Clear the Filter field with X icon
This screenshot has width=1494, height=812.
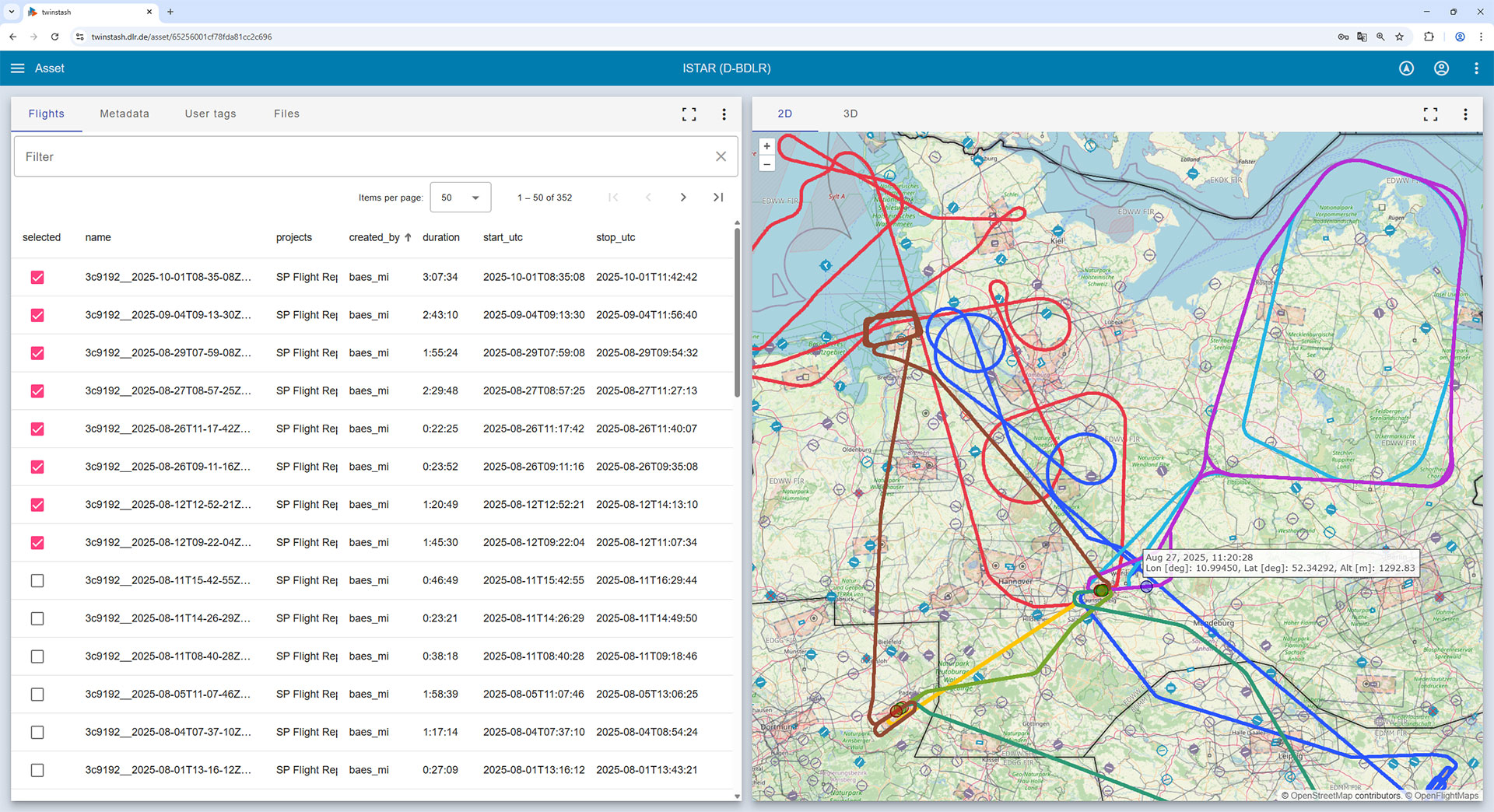(x=721, y=156)
